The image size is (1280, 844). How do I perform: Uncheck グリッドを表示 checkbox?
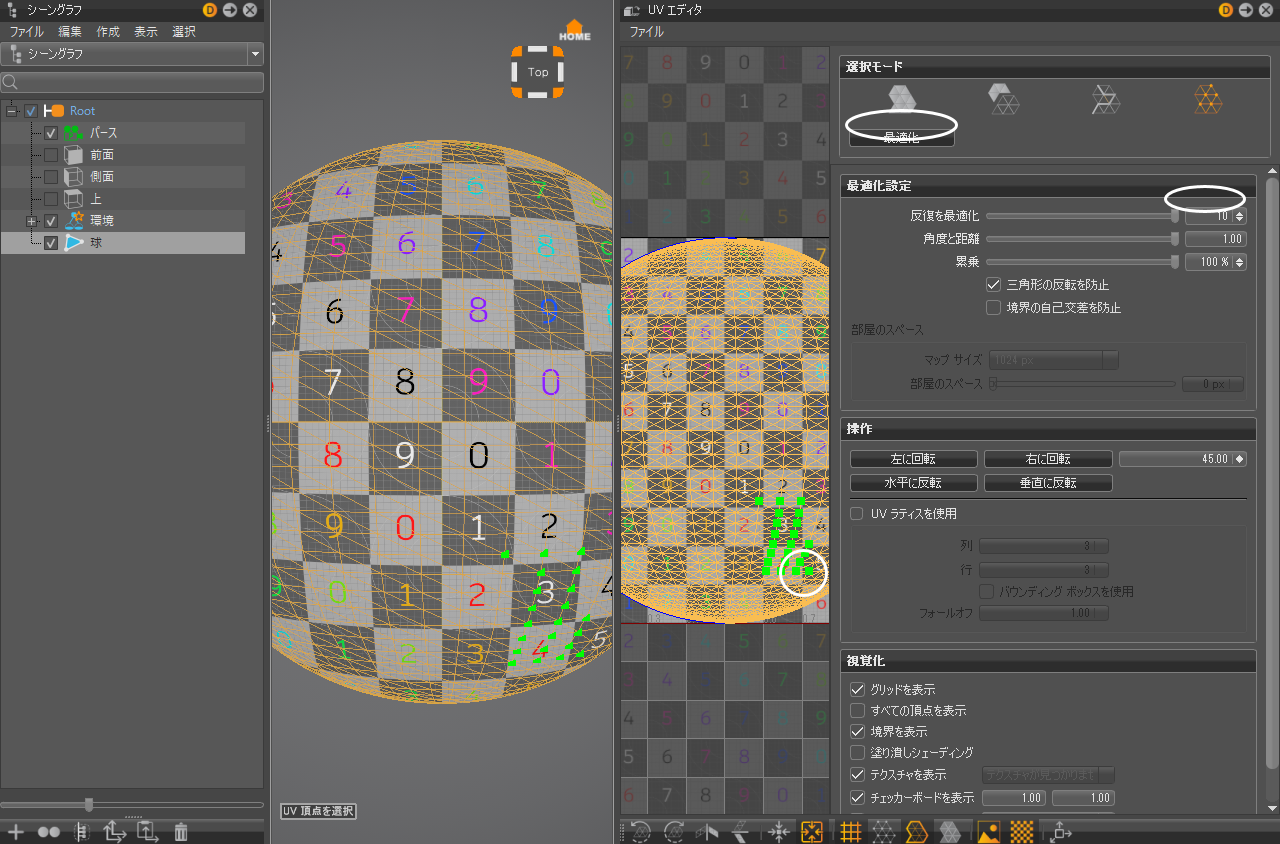tap(857, 690)
